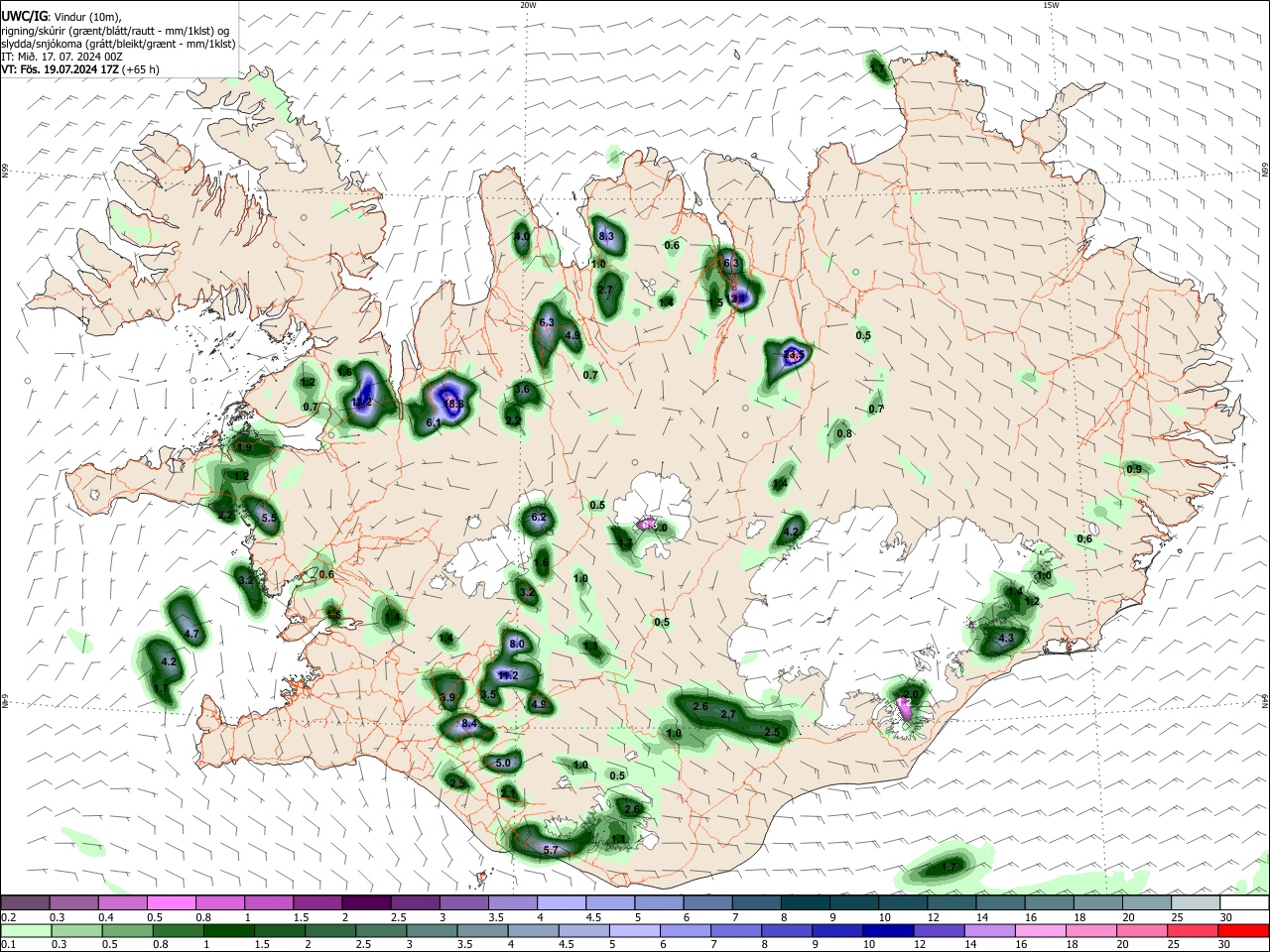This screenshot has height=952, width=1270.
Task: Click the palest green swatch after 0.1 in bottom legend
Action: click(x=25, y=930)
